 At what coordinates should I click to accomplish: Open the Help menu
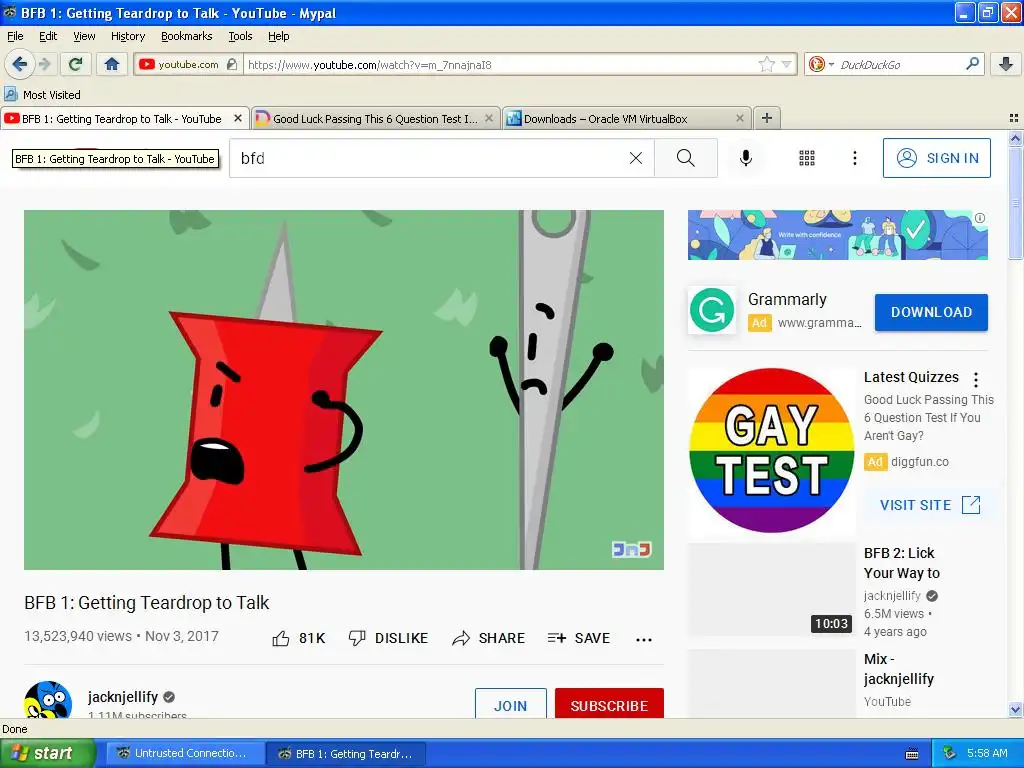tap(278, 36)
